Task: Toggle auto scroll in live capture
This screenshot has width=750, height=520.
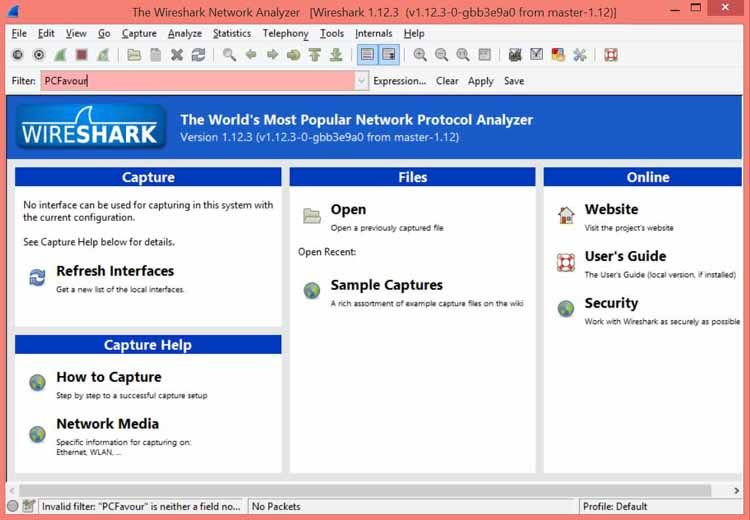Action: pos(389,55)
